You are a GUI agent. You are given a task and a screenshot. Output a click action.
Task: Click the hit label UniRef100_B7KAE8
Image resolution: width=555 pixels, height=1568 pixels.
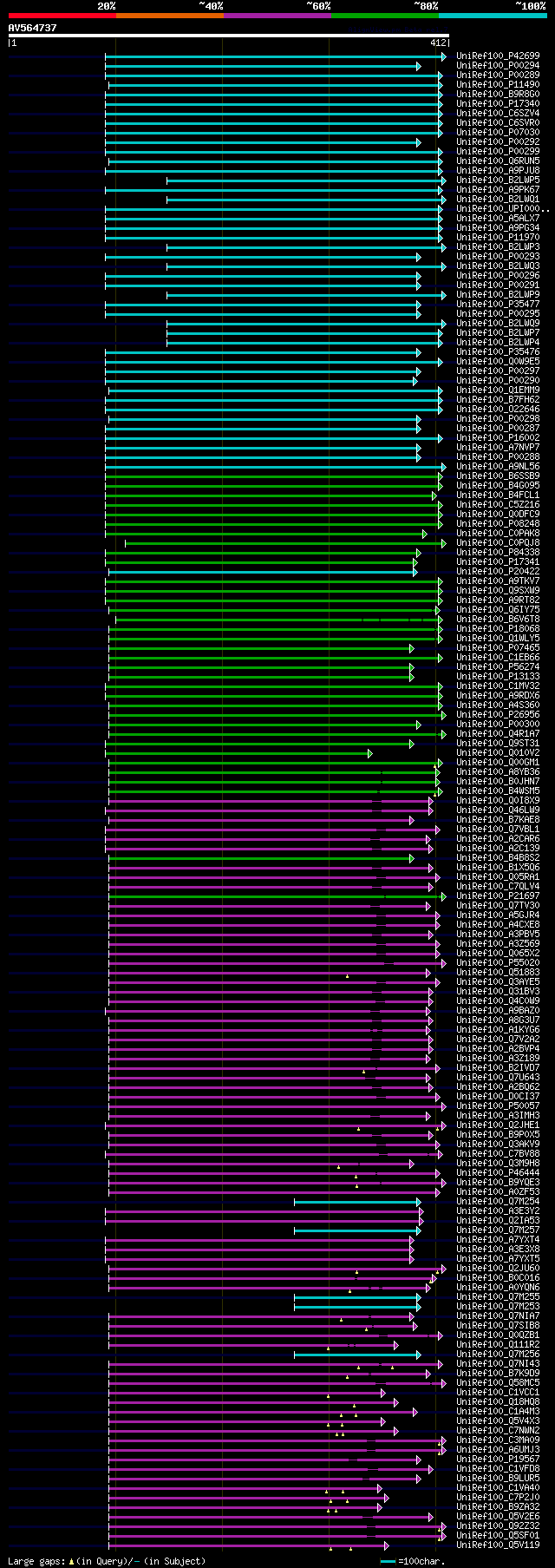[x=498, y=820]
